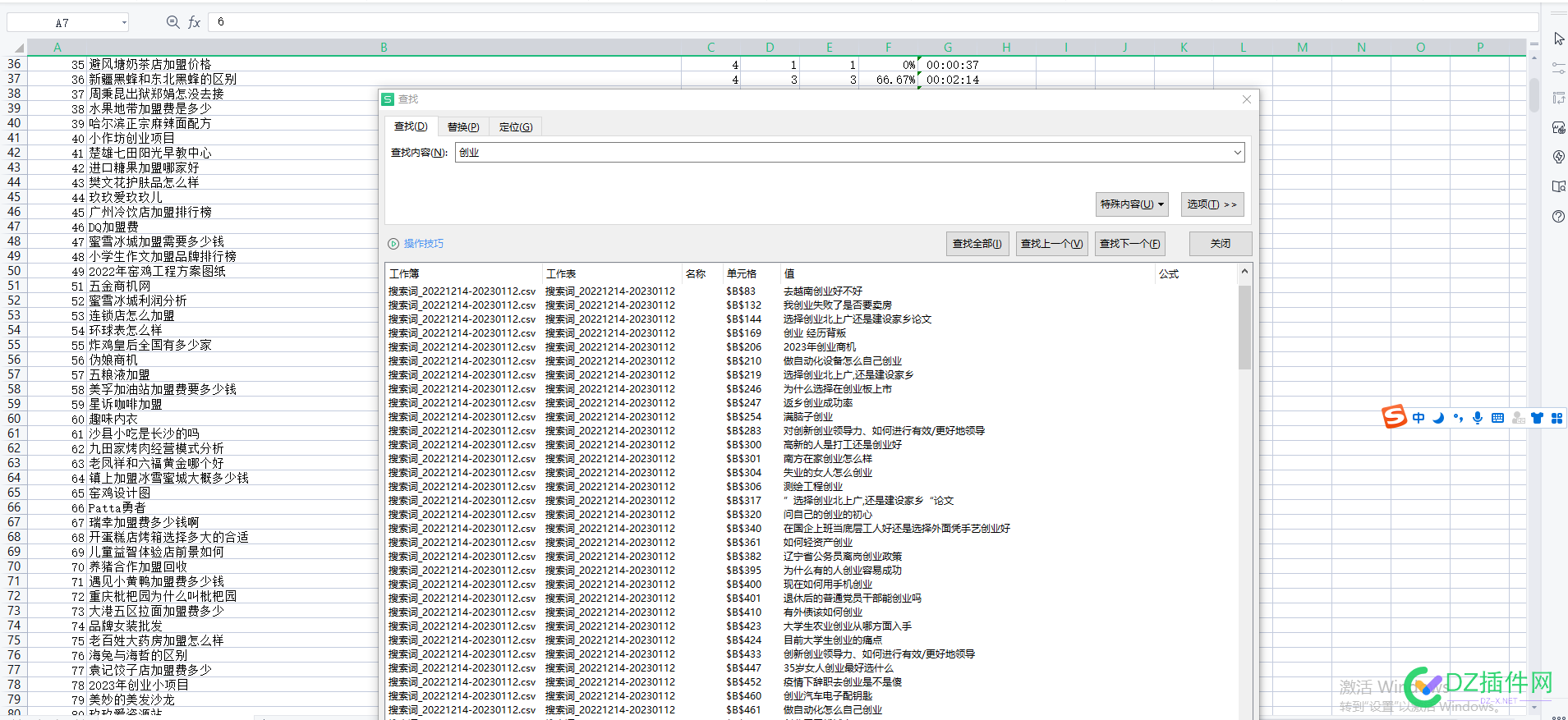Click the Sogou S logo on input bar
The width and height of the screenshot is (1568, 720).
point(1394,417)
